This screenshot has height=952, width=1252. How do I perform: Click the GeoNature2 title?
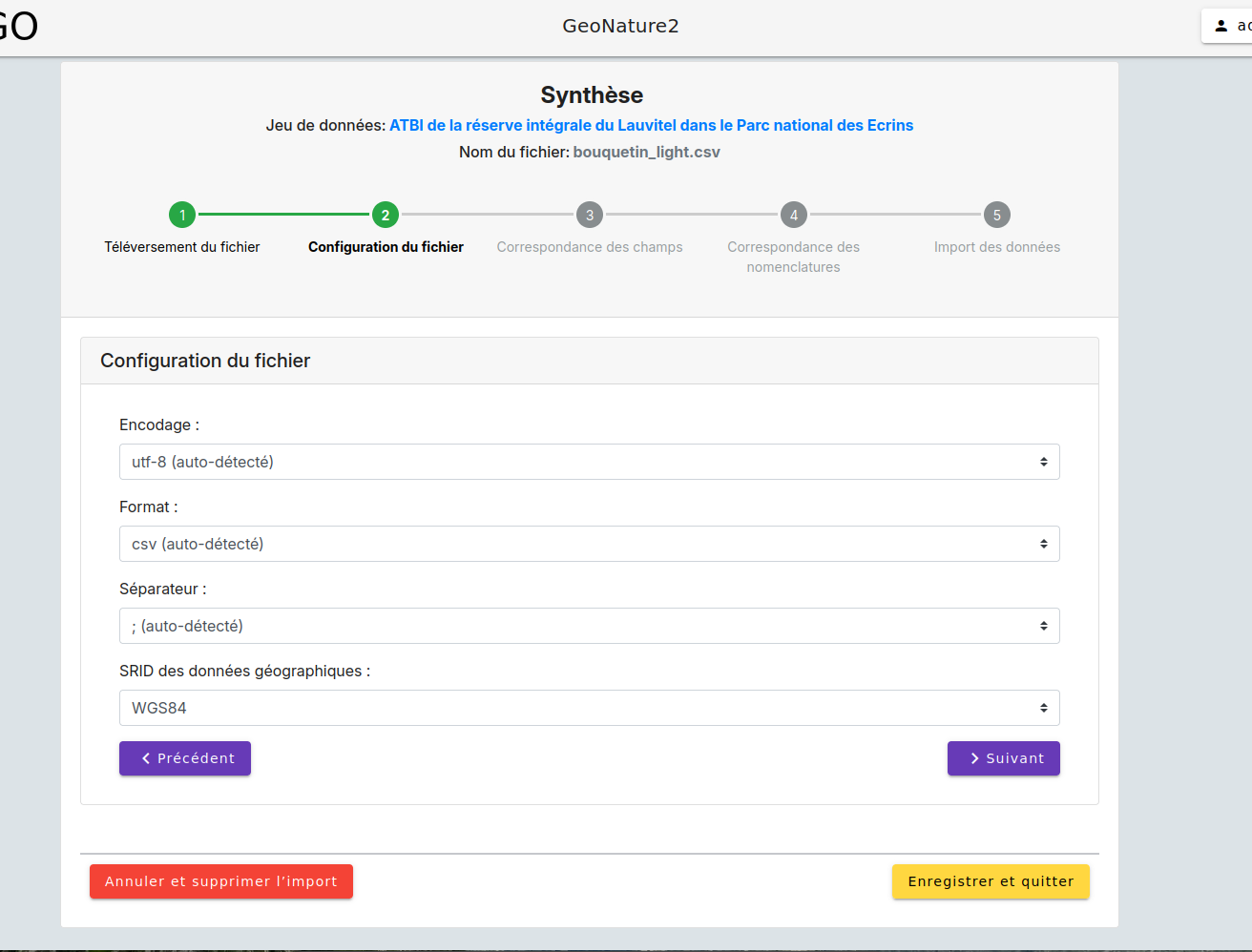pos(620,26)
